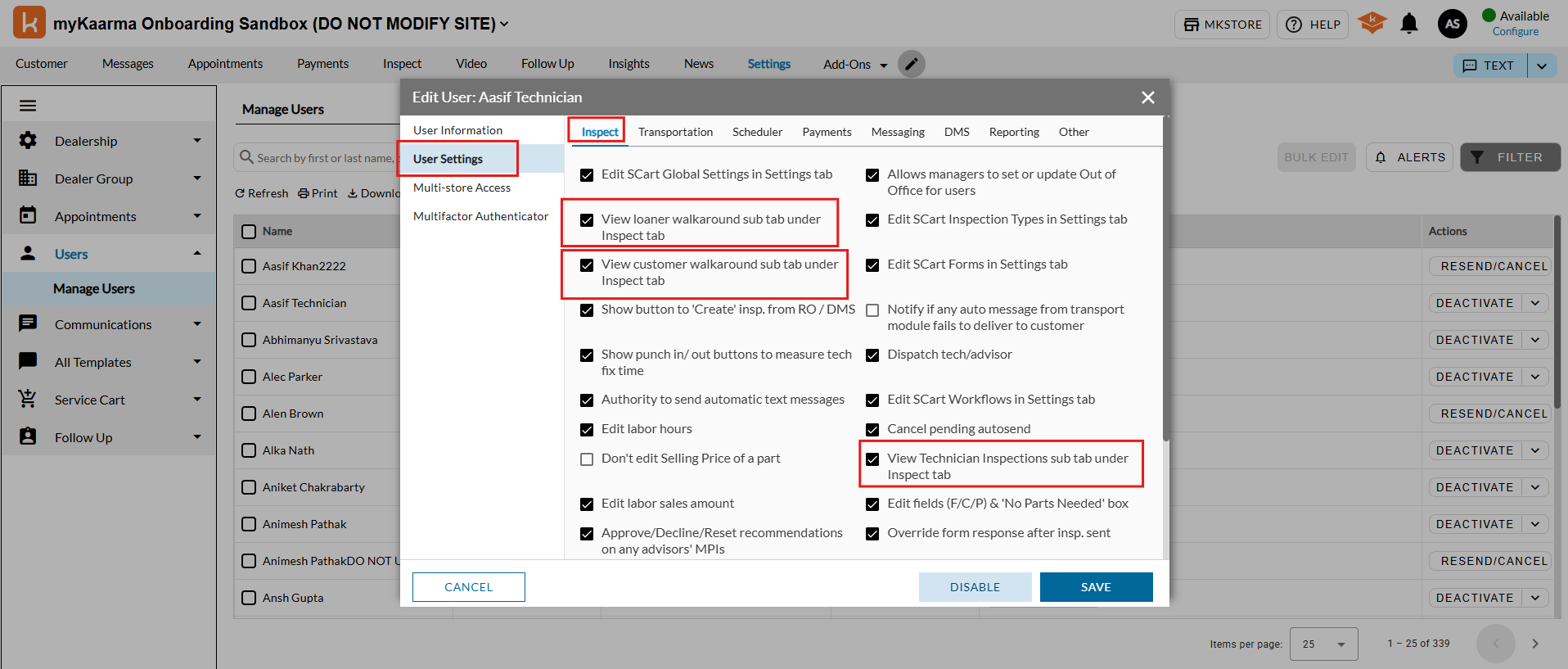Refresh the users list
The width and height of the screenshot is (1568, 669).
[x=262, y=193]
